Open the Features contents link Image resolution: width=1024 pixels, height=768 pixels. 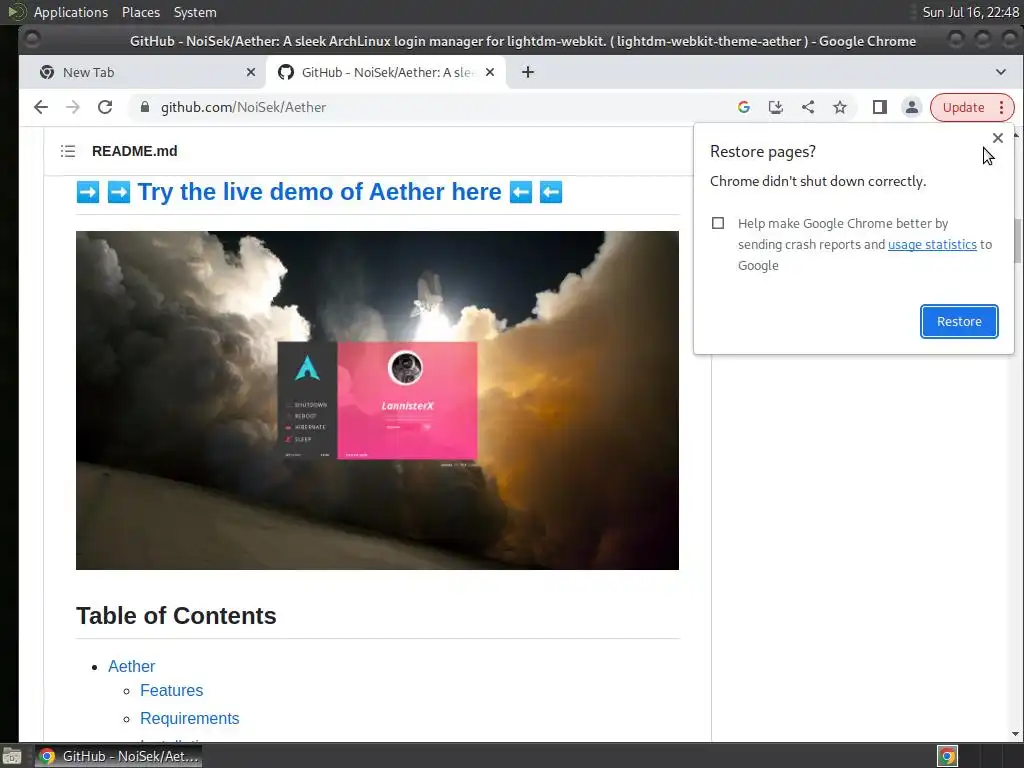(x=171, y=690)
